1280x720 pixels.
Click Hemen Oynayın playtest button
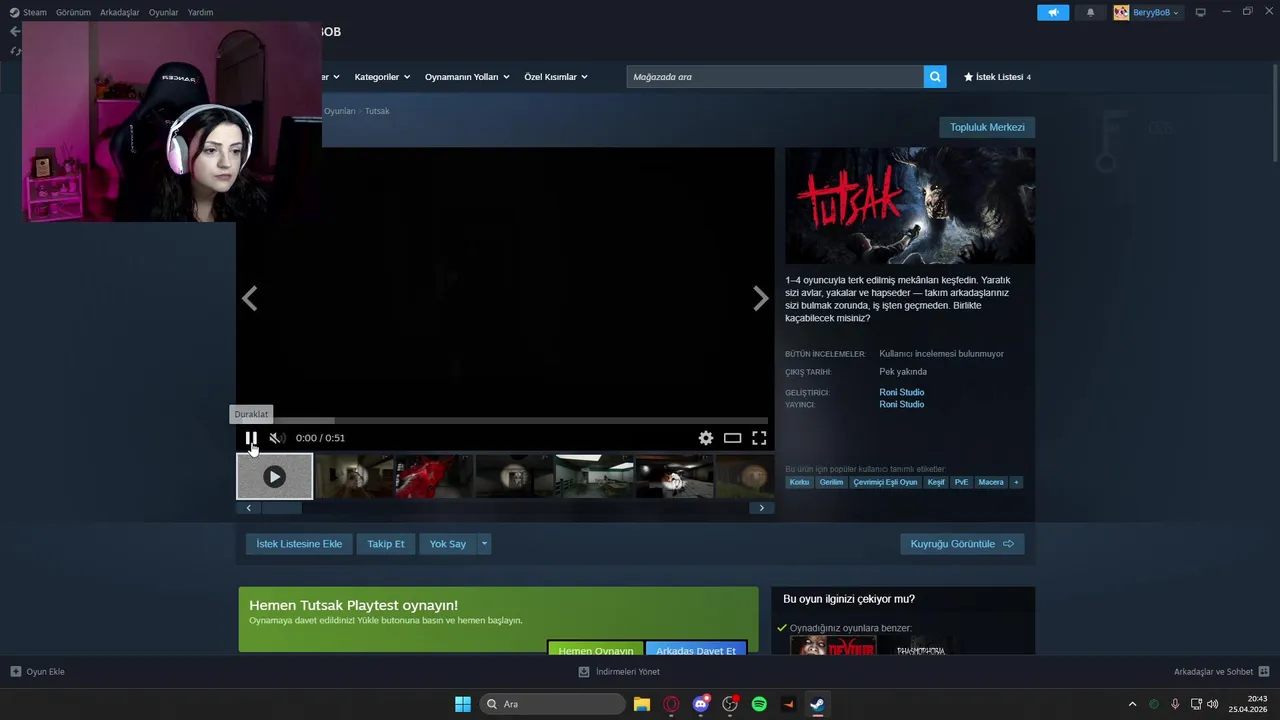pyautogui.click(x=596, y=648)
